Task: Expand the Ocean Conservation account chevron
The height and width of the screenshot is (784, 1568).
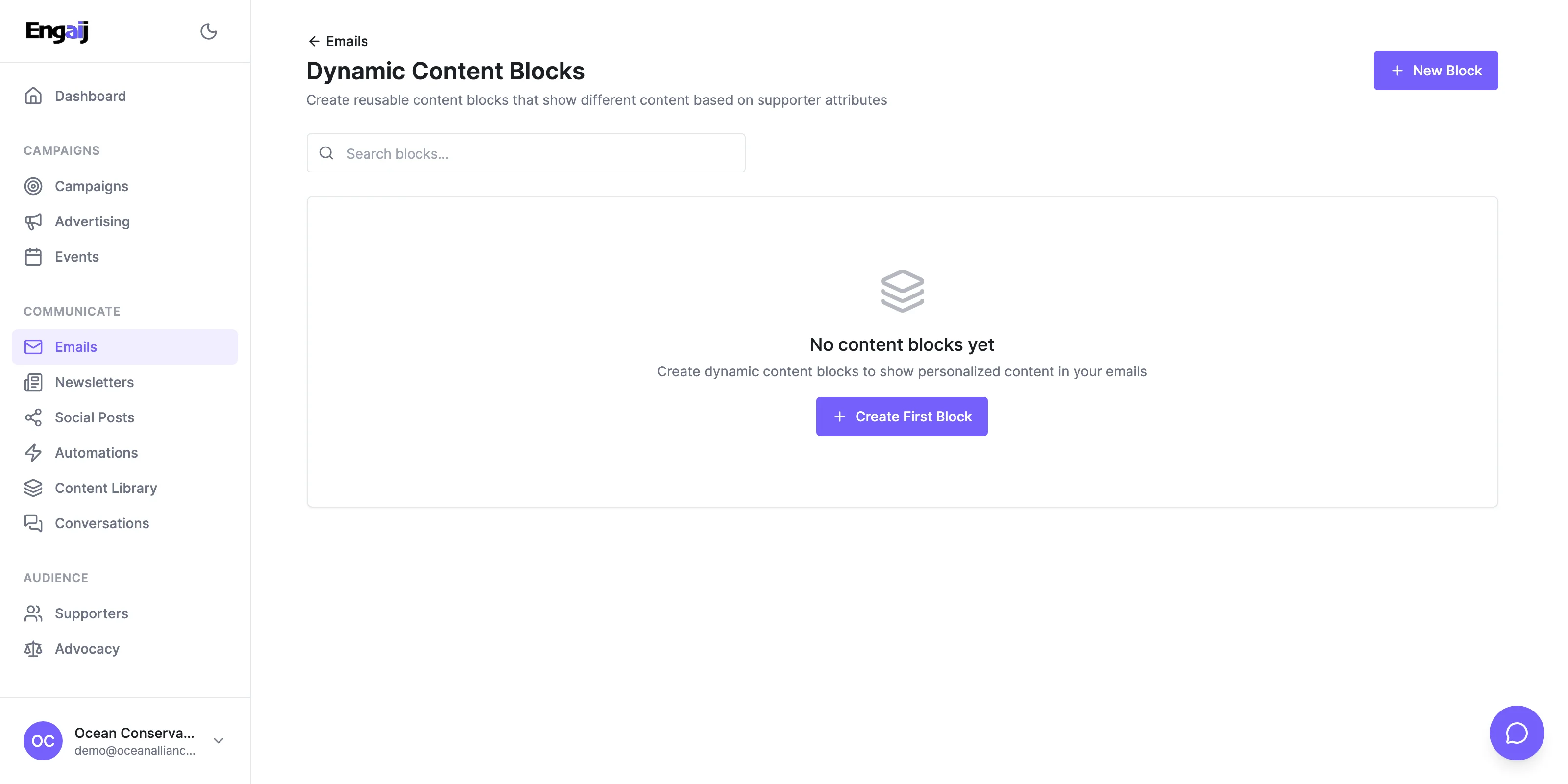Action: 219,741
